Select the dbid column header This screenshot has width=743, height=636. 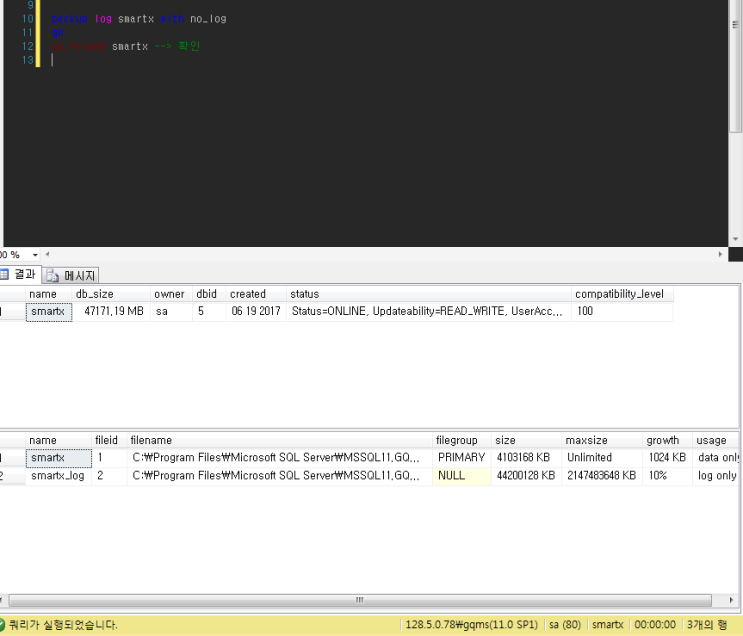(x=209, y=294)
